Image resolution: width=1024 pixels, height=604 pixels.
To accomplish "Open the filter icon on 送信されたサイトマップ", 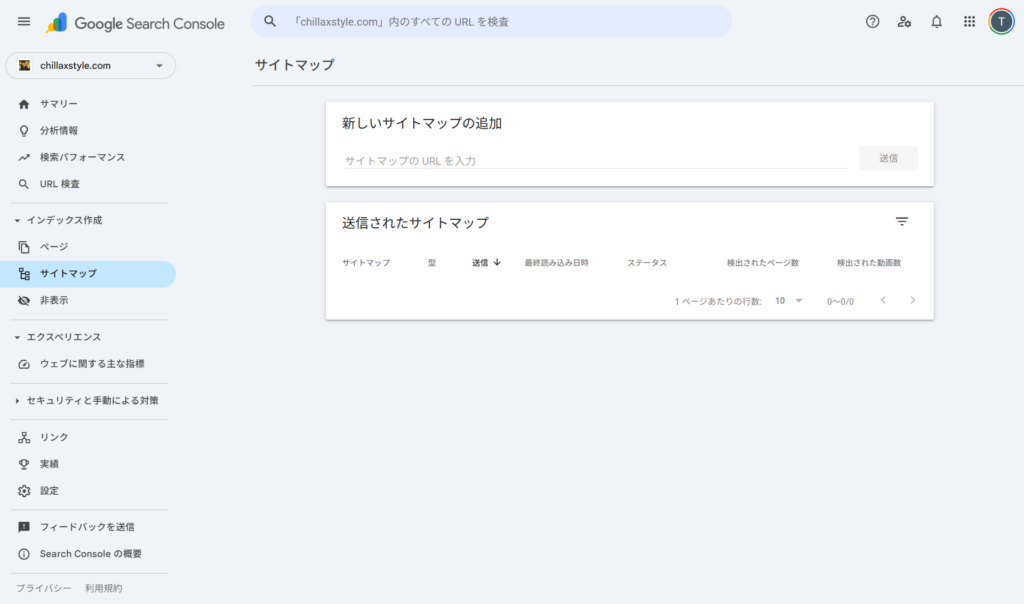I will click(x=903, y=221).
